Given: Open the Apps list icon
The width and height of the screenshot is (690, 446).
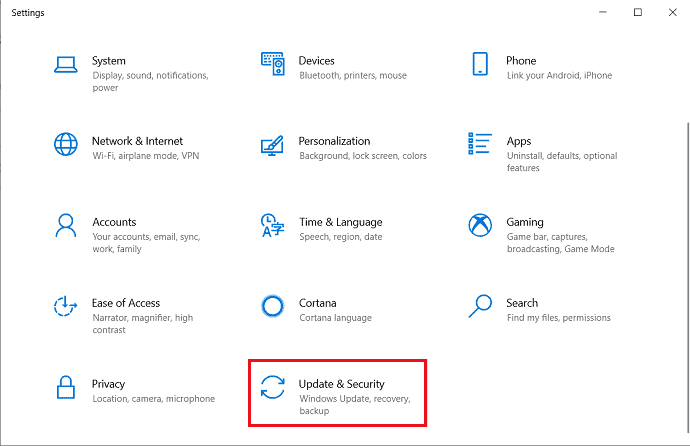Looking at the screenshot, I should click(x=480, y=144).
